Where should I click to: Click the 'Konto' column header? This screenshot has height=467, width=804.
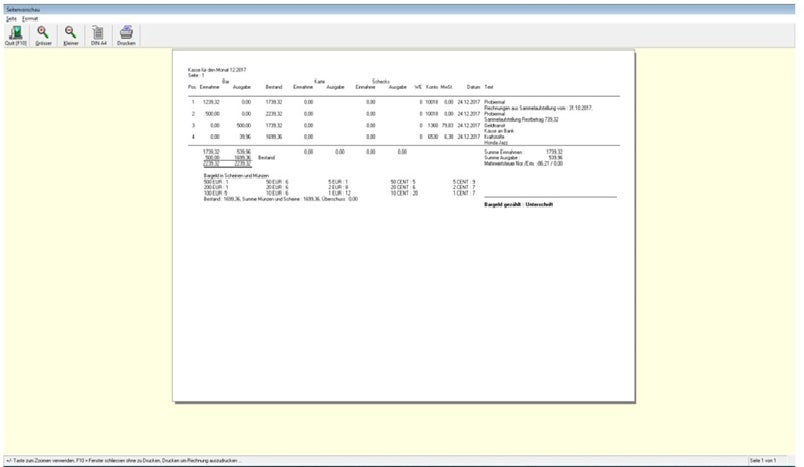(432, 87)
